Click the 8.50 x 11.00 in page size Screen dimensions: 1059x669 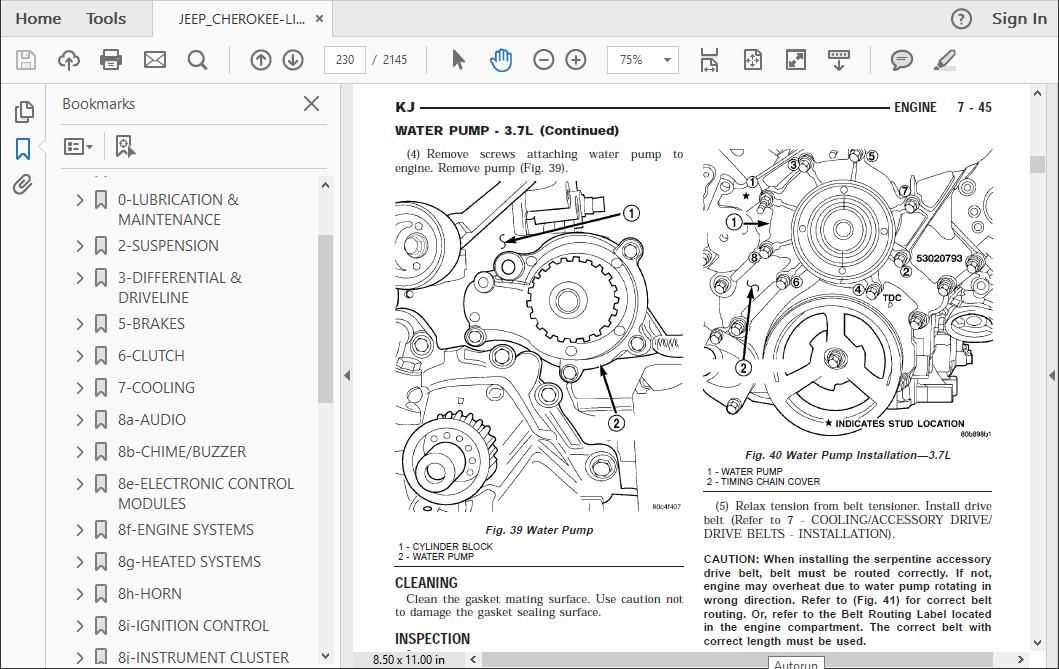[409, 660]
